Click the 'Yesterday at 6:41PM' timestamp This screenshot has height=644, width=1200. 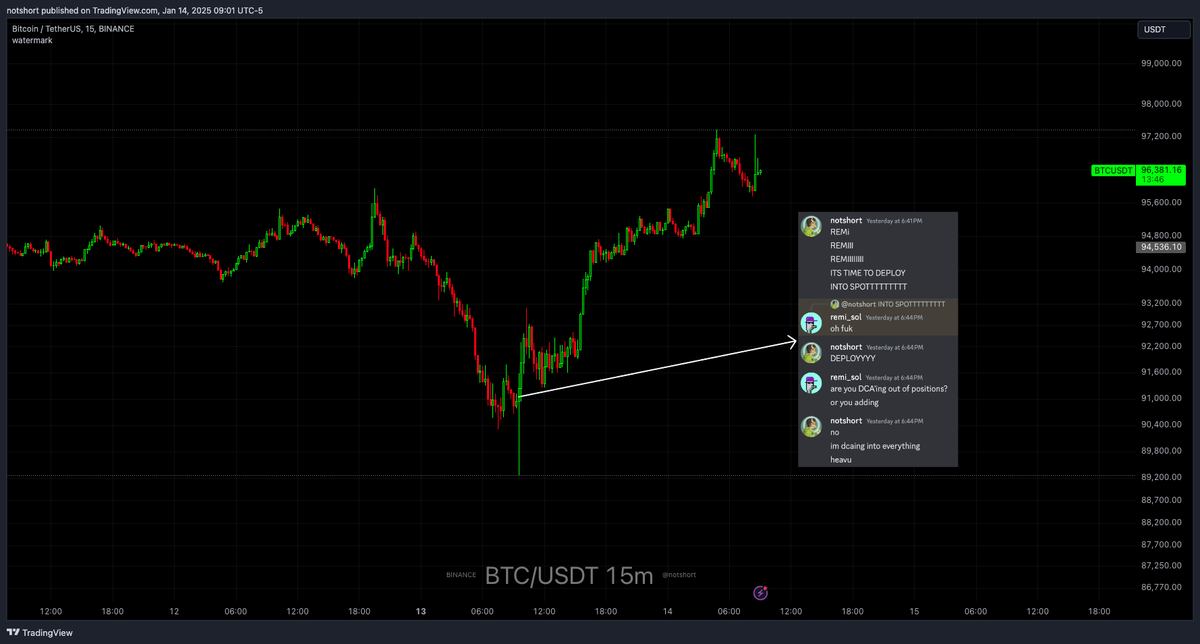click(x=894, y=220)
